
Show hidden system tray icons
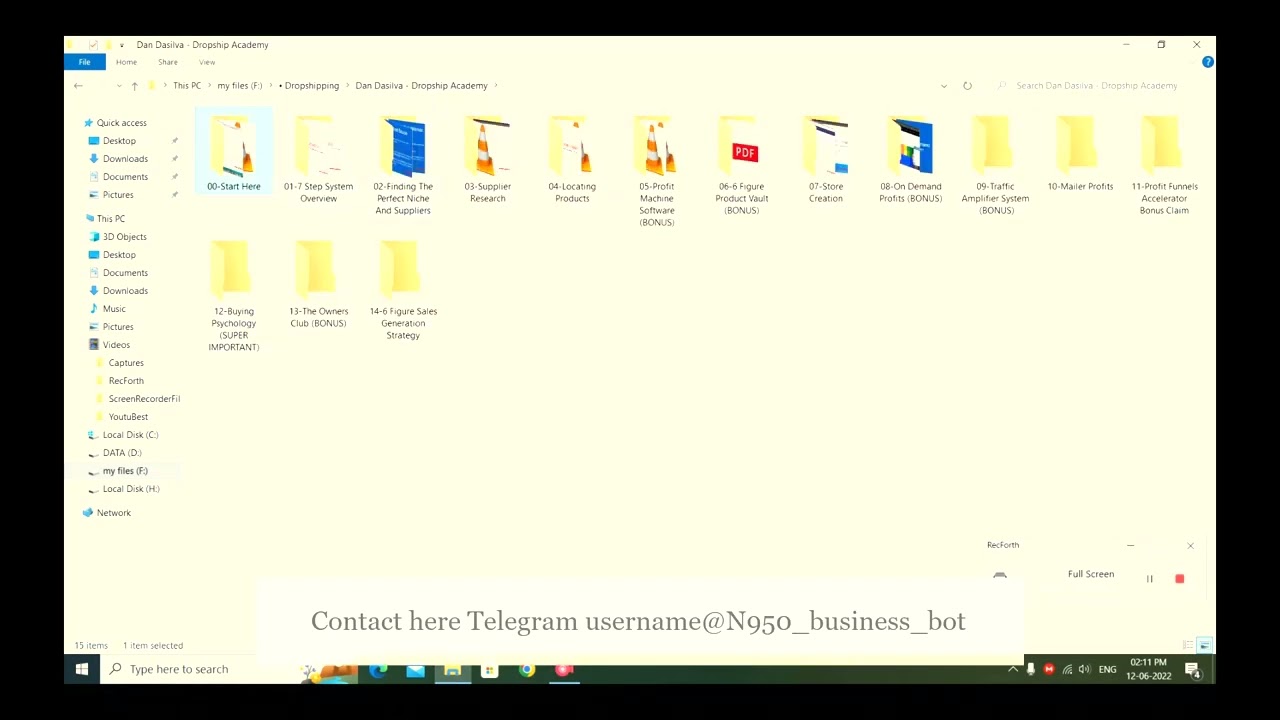tap(1013, 670)
